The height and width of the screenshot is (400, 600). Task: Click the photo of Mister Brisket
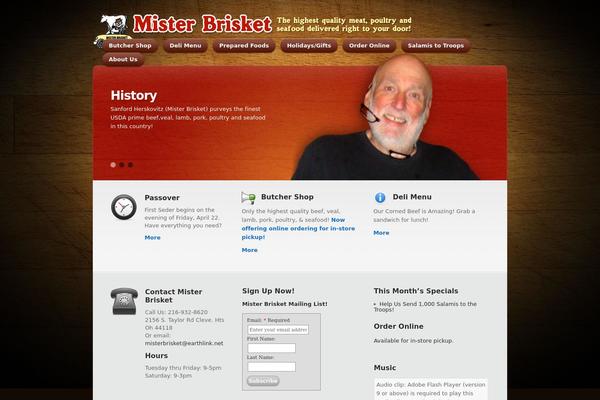(x=386, y=119)
